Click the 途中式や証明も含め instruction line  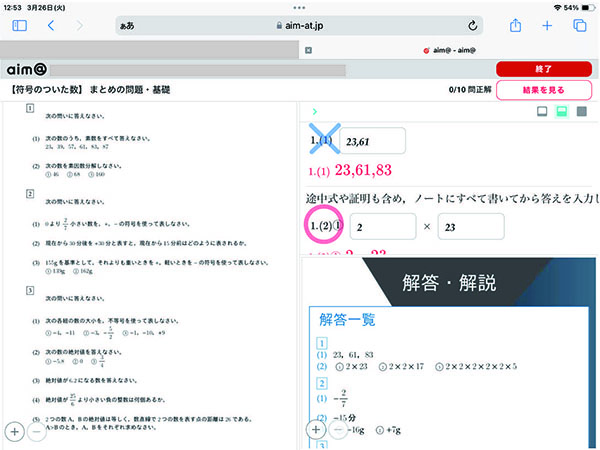coord(452,199)
